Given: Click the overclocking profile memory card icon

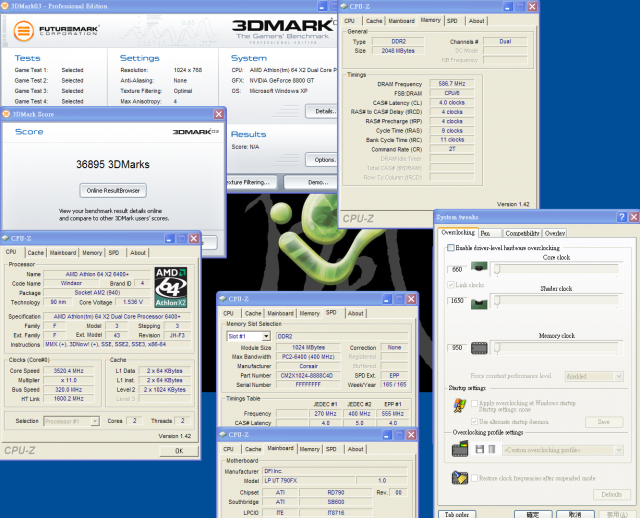Looking at the screenshot, I should [460, 449].
